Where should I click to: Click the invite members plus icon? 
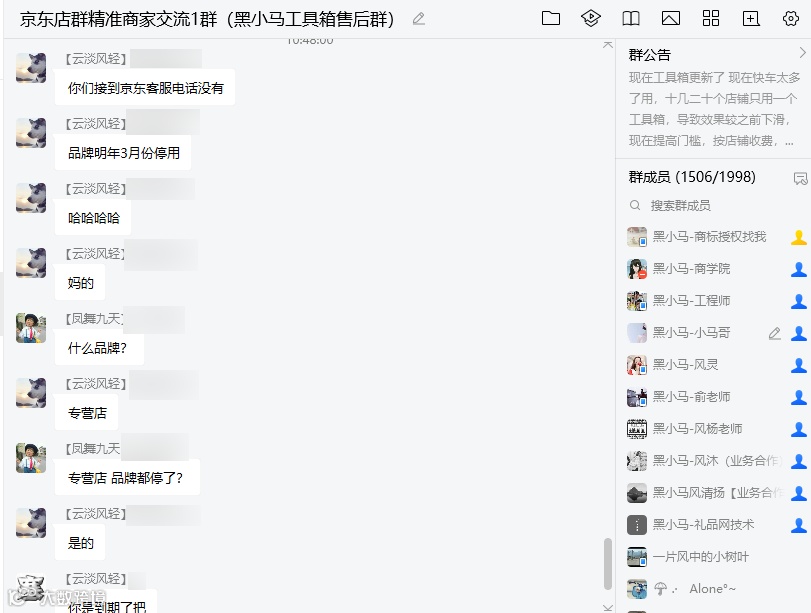pos(750,19)
